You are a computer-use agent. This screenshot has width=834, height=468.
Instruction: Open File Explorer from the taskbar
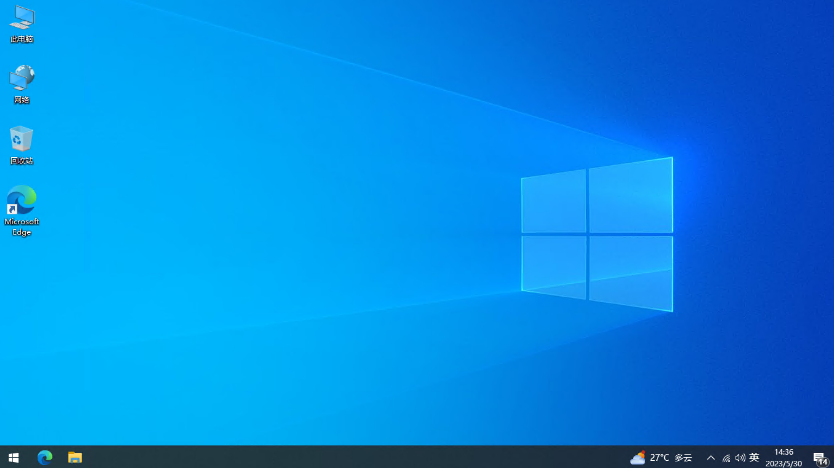tap(75, 457)
